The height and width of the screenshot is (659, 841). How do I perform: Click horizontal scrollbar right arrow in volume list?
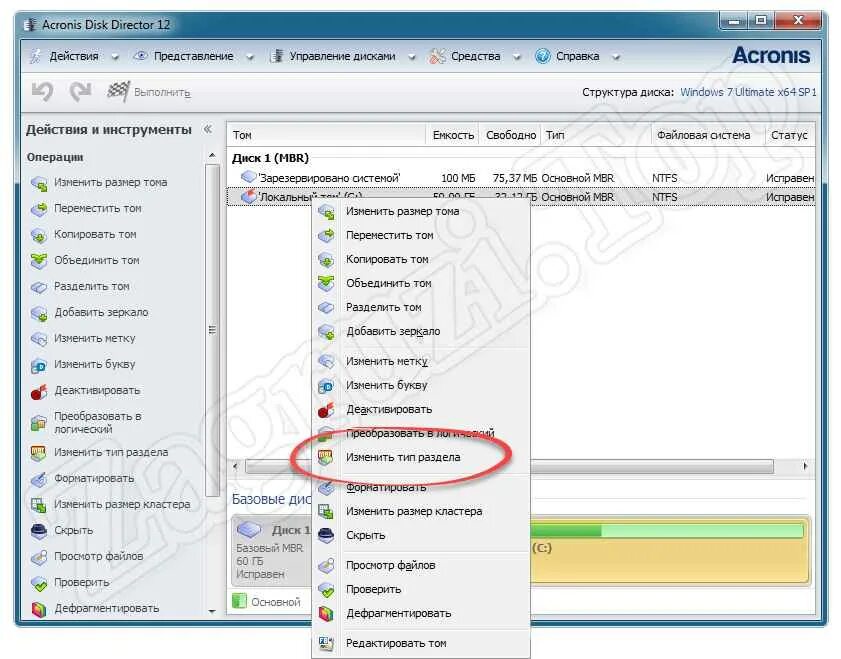click(805, 467)
